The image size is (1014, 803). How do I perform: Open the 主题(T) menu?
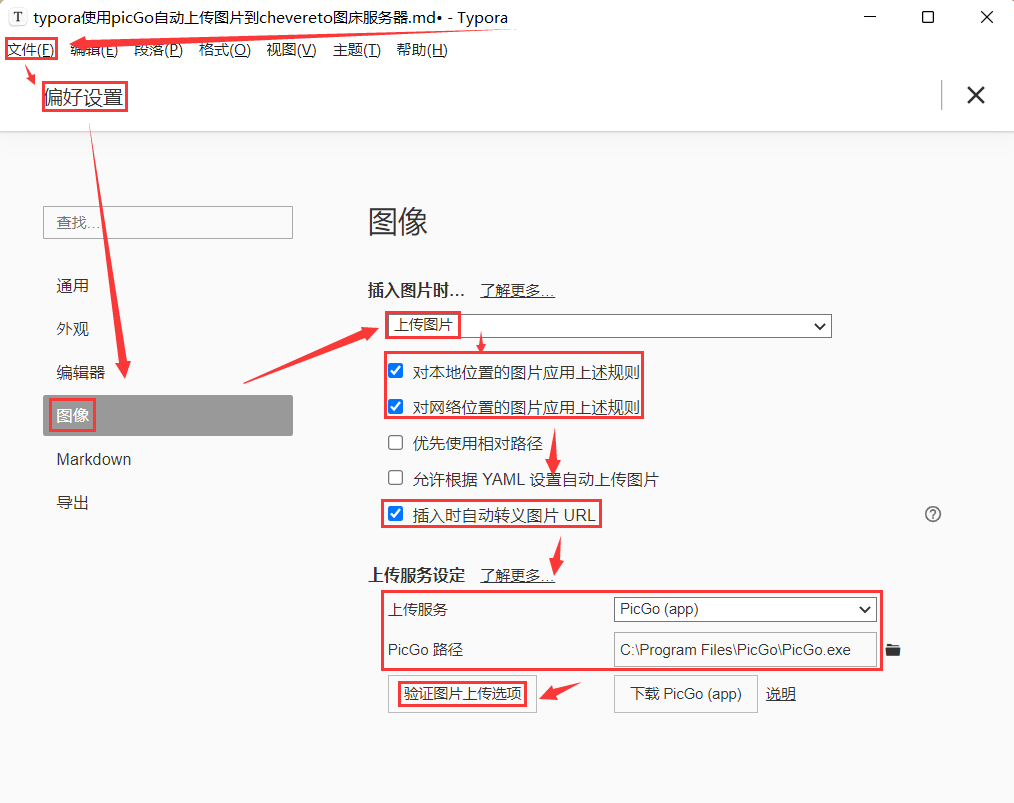356,50
